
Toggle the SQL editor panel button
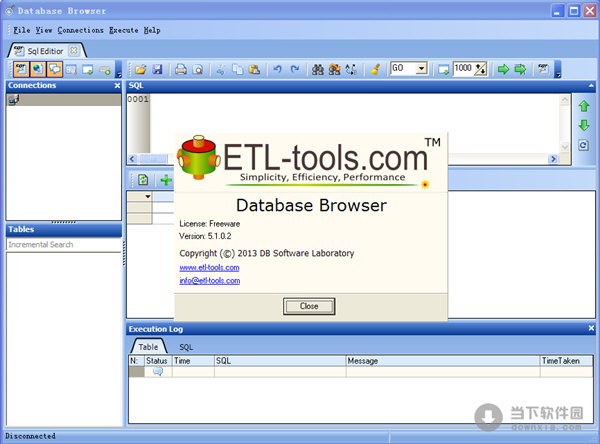[21, 69]
